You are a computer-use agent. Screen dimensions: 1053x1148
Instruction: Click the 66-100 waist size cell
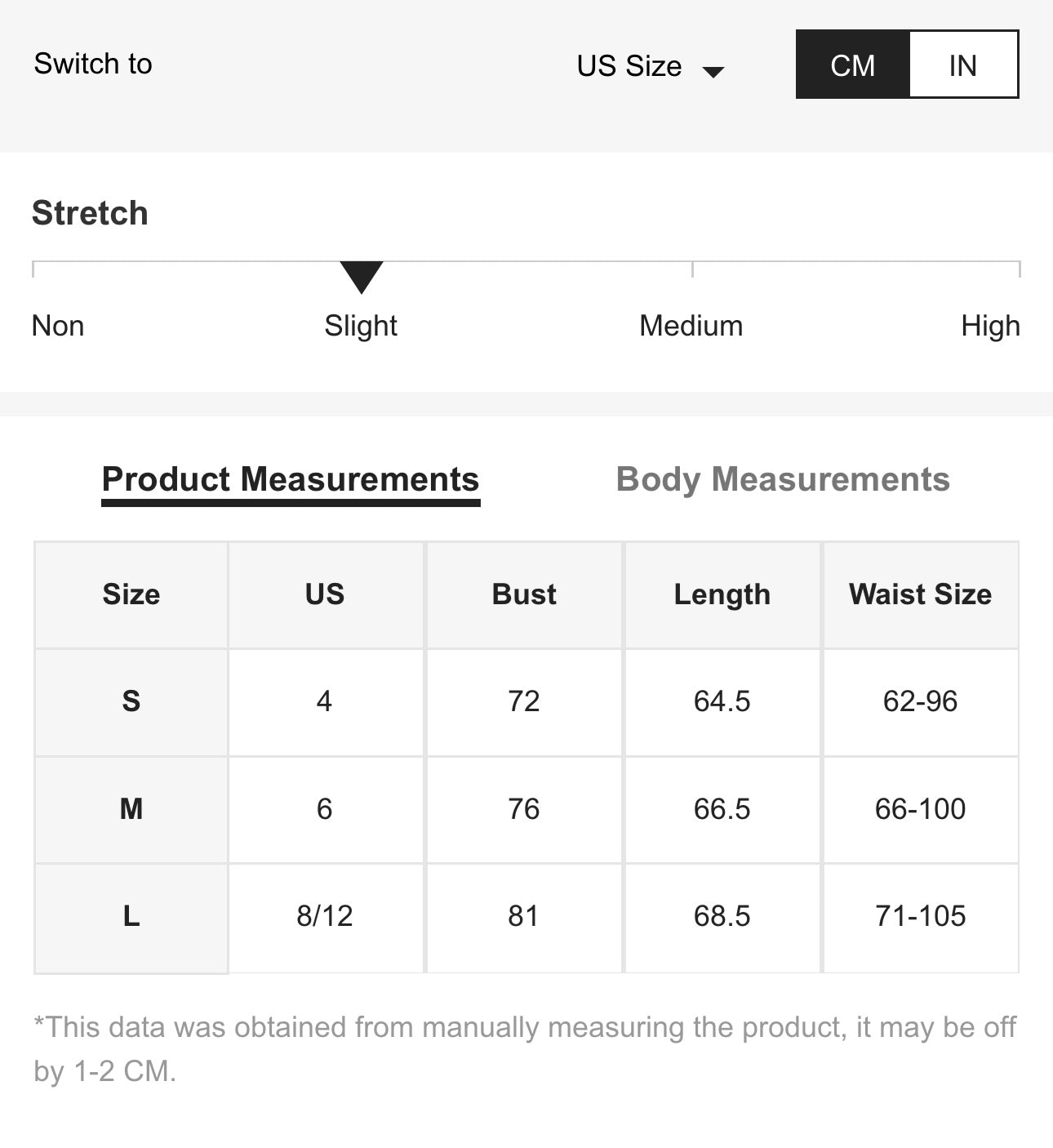920,809
